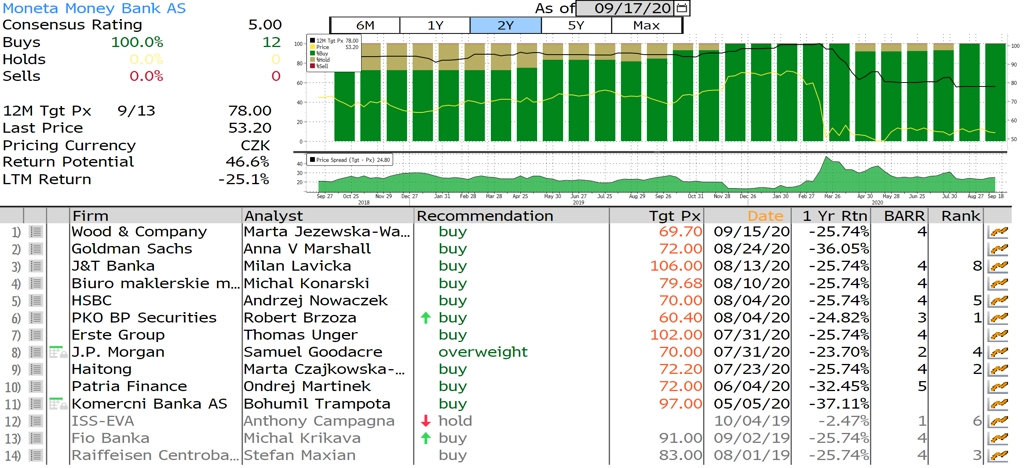Viewport: 1024px width, 468px height.
Task: Open the chart icon at the end of the PKO BP Securities row
Action: coord(998,318)
